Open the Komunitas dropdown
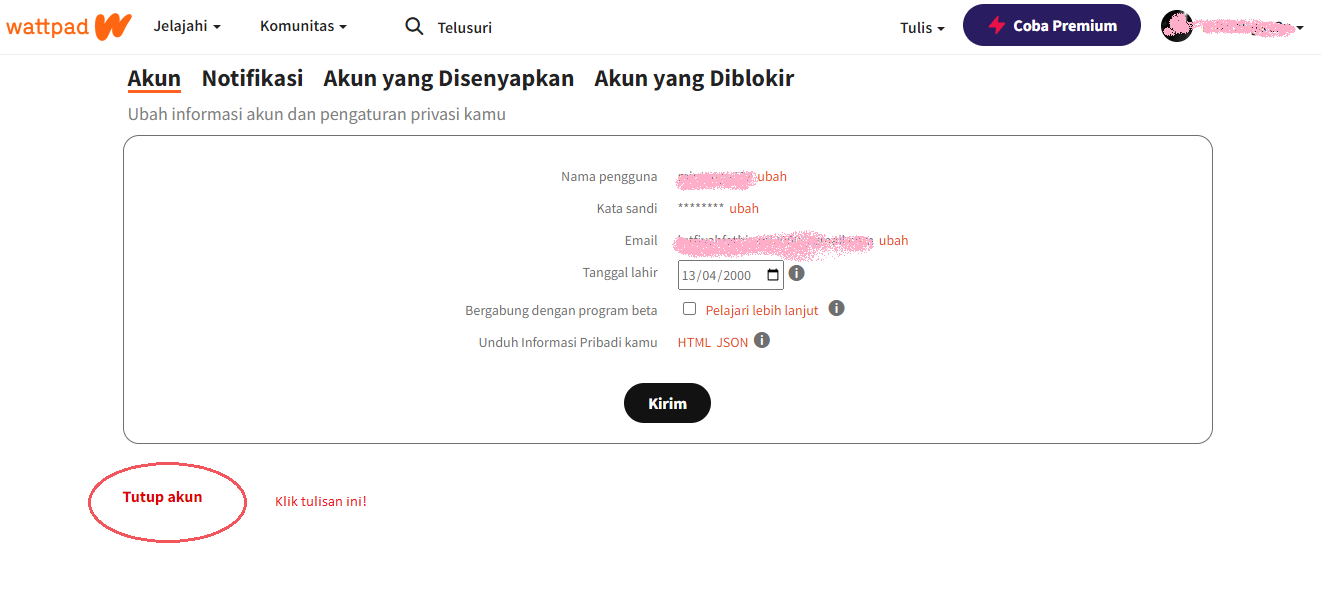 pos(303,26)
